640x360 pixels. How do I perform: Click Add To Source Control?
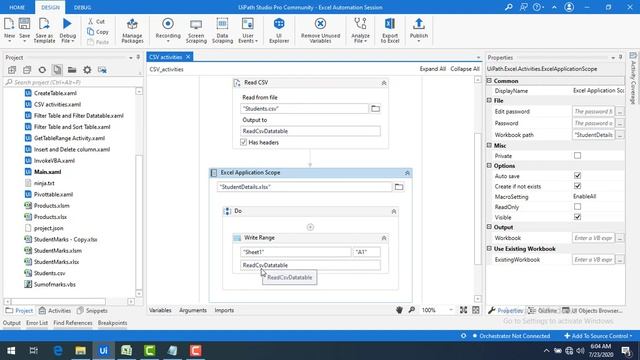[598, 336]
